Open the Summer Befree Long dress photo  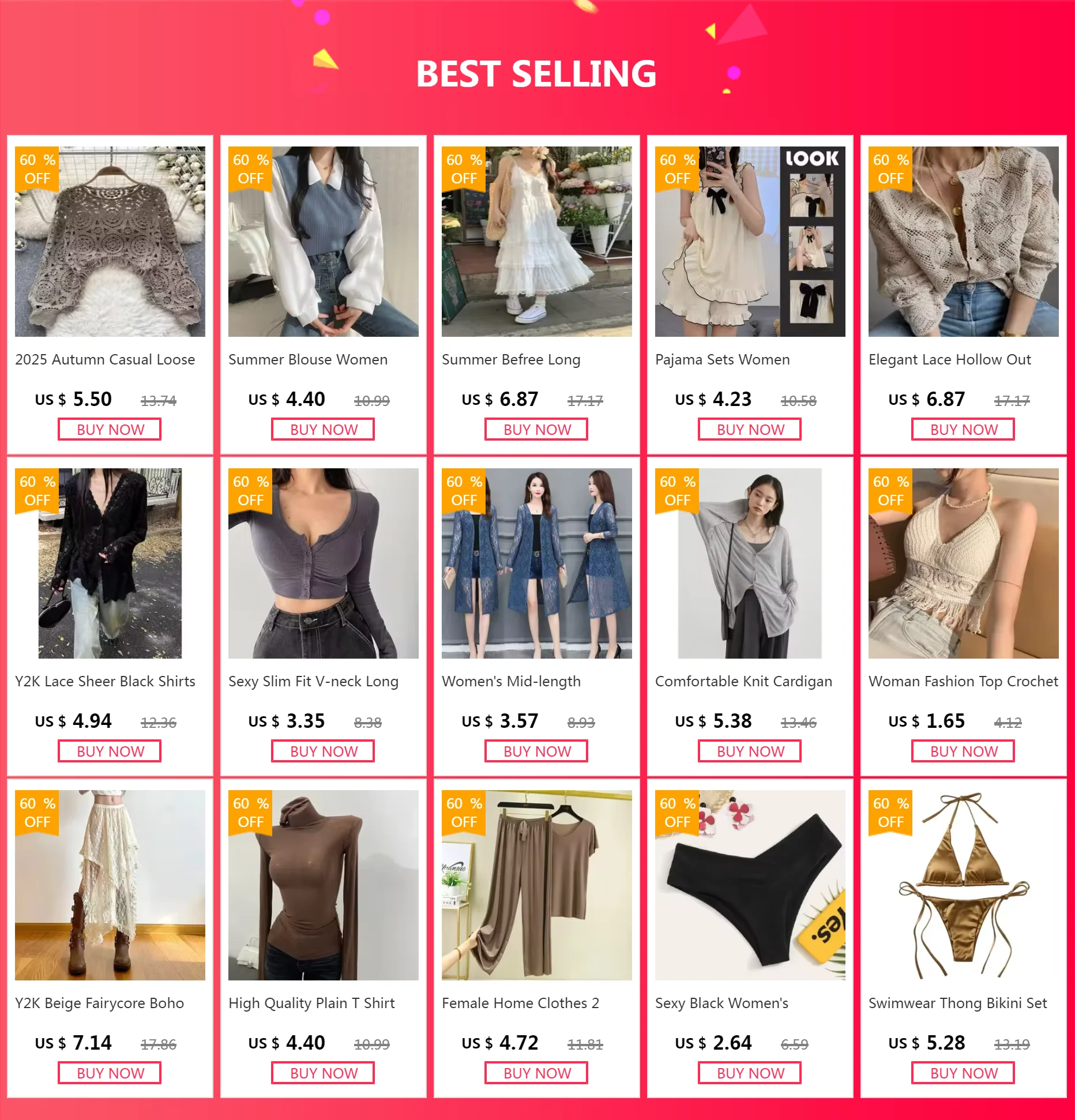[x=537, y=242]
